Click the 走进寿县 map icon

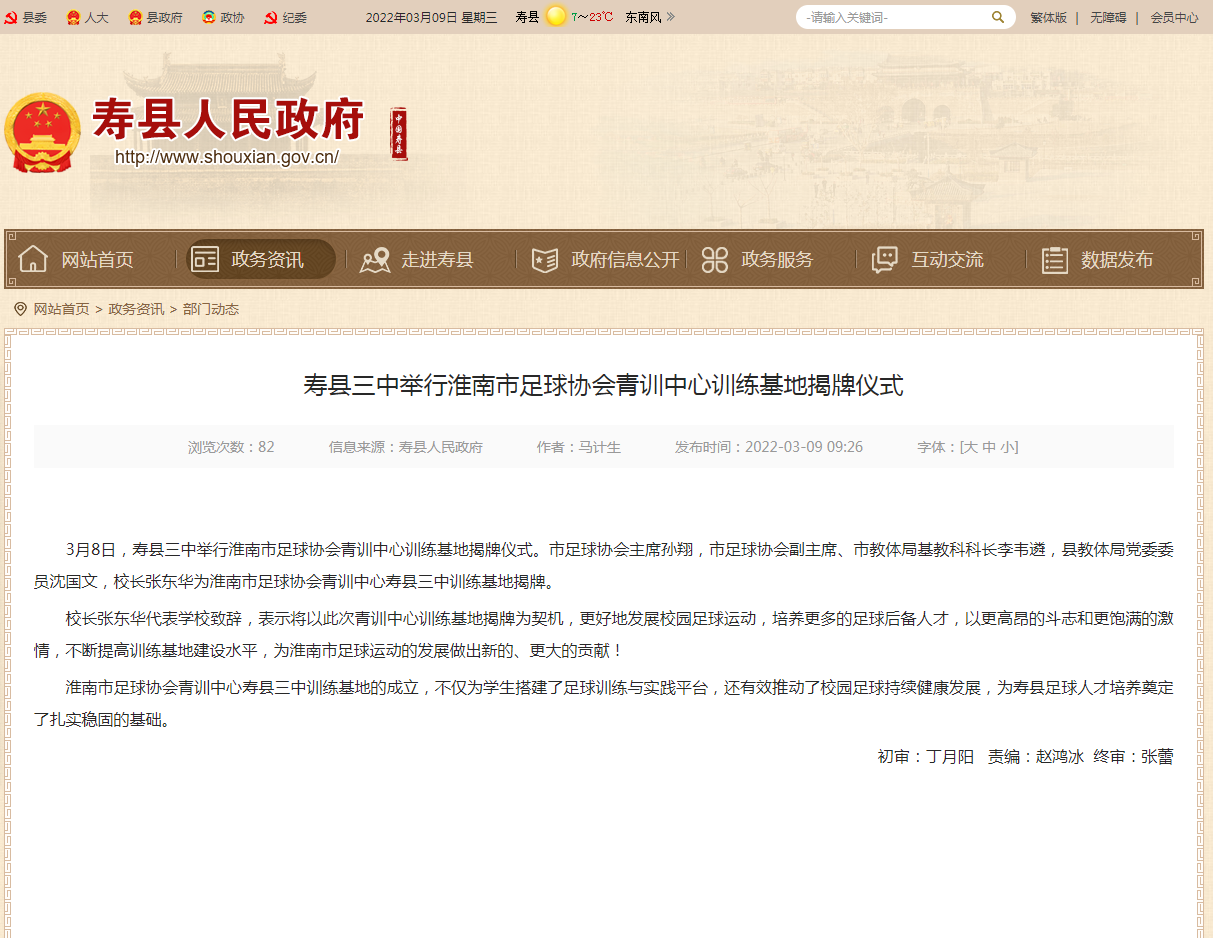point(374,258)
